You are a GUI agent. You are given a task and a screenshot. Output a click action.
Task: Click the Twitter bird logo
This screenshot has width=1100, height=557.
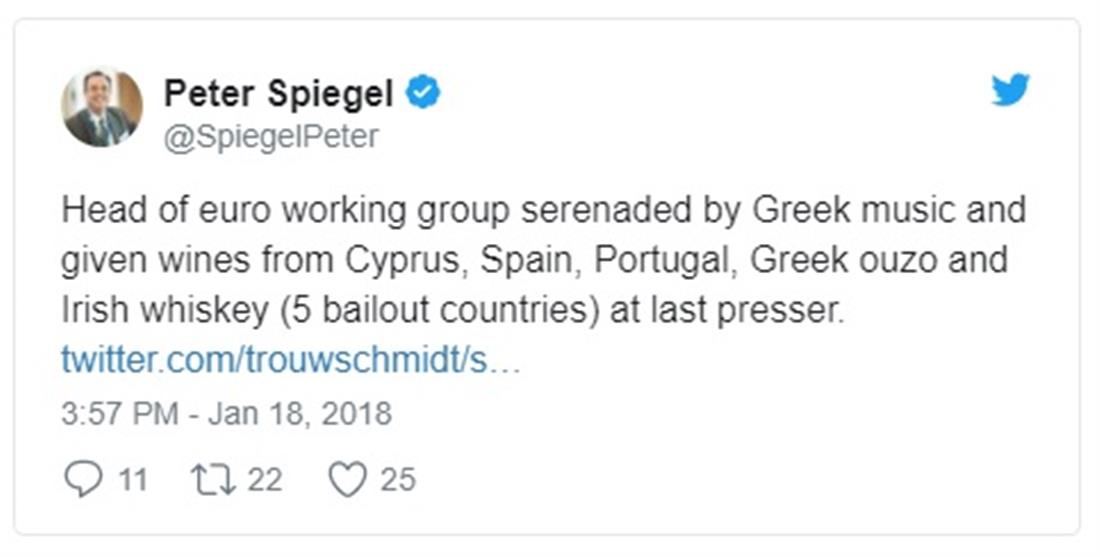click(x=1011, y=91)
